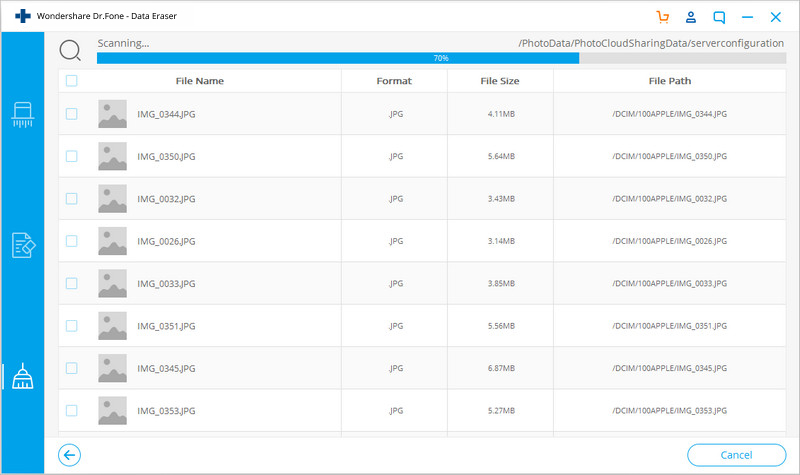Select the Erase All Data sidebar icon
Screen dimensions: 800x475
tap(22, 114)
